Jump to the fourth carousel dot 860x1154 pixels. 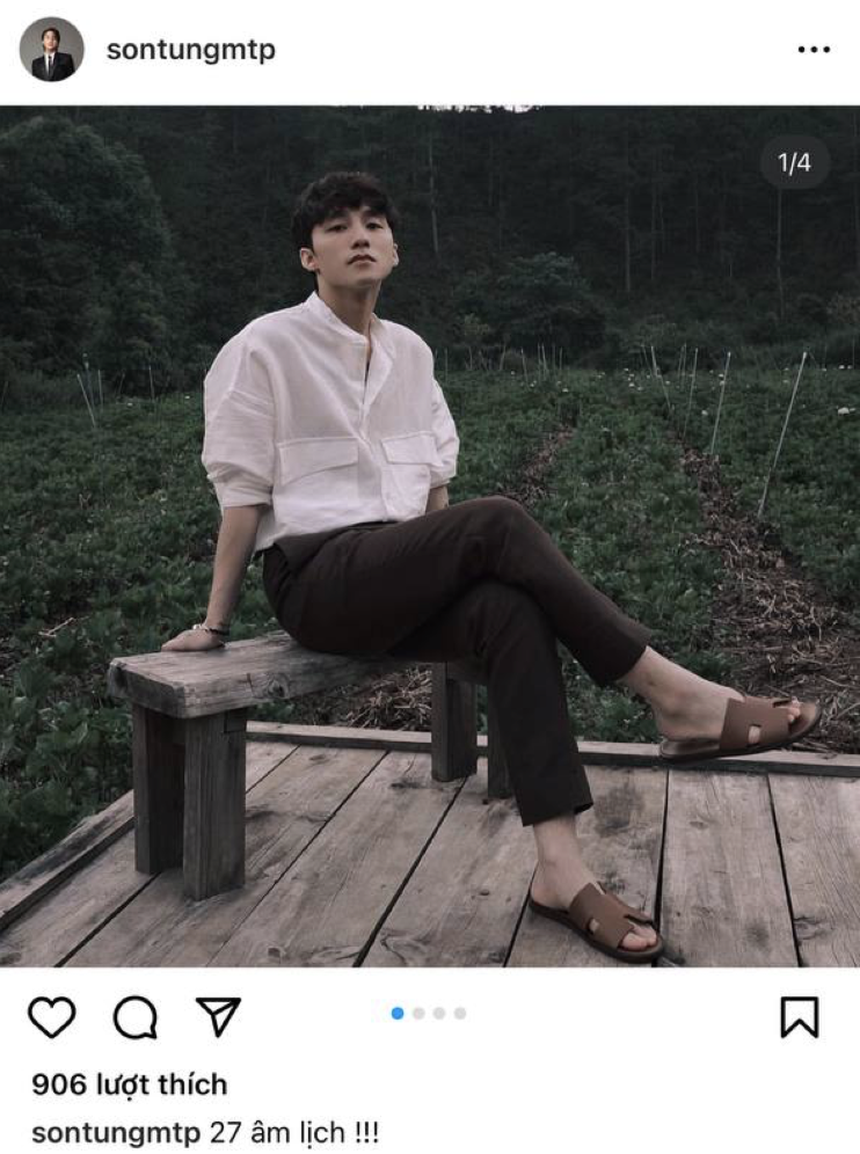pyautogui.click(x=460, y=1013)
